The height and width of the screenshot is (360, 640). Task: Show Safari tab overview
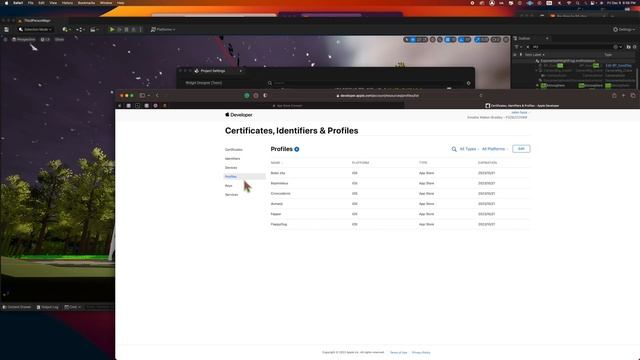click(x=633, y=96)
